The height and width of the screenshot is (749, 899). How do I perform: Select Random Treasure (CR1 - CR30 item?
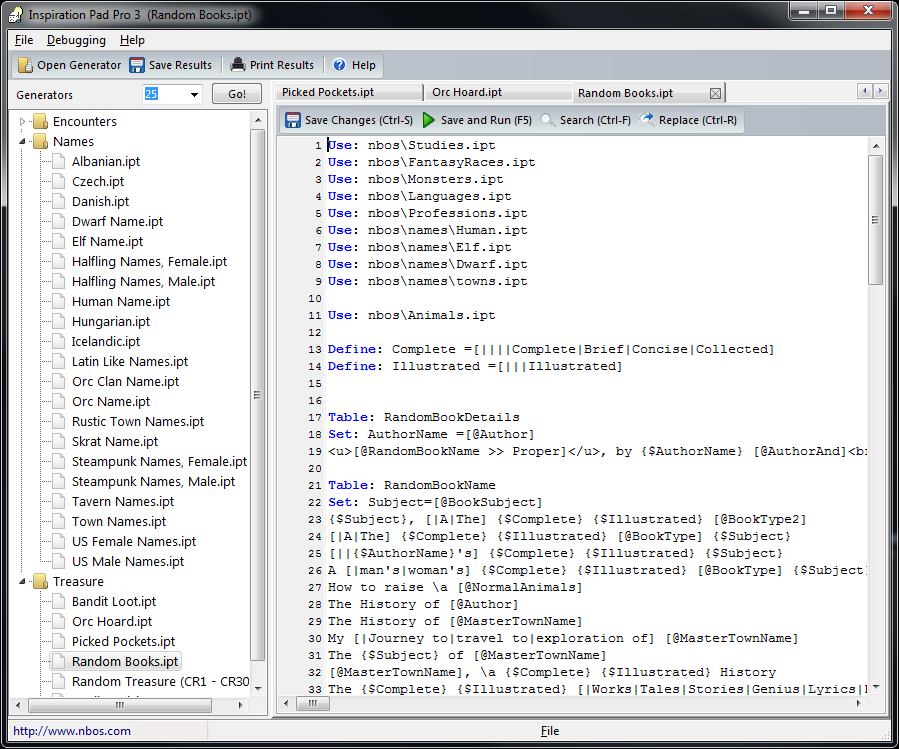click(x=161, y=681)
